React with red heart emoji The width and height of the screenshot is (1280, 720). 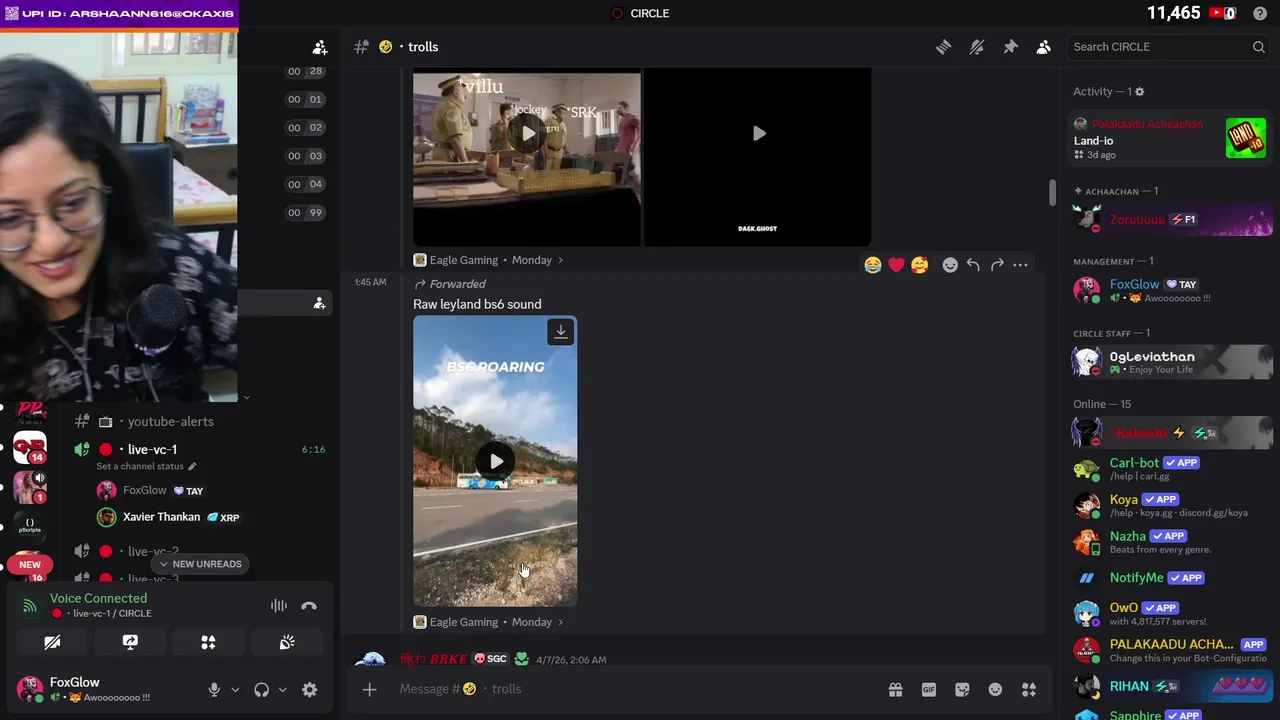coord(896,265)
